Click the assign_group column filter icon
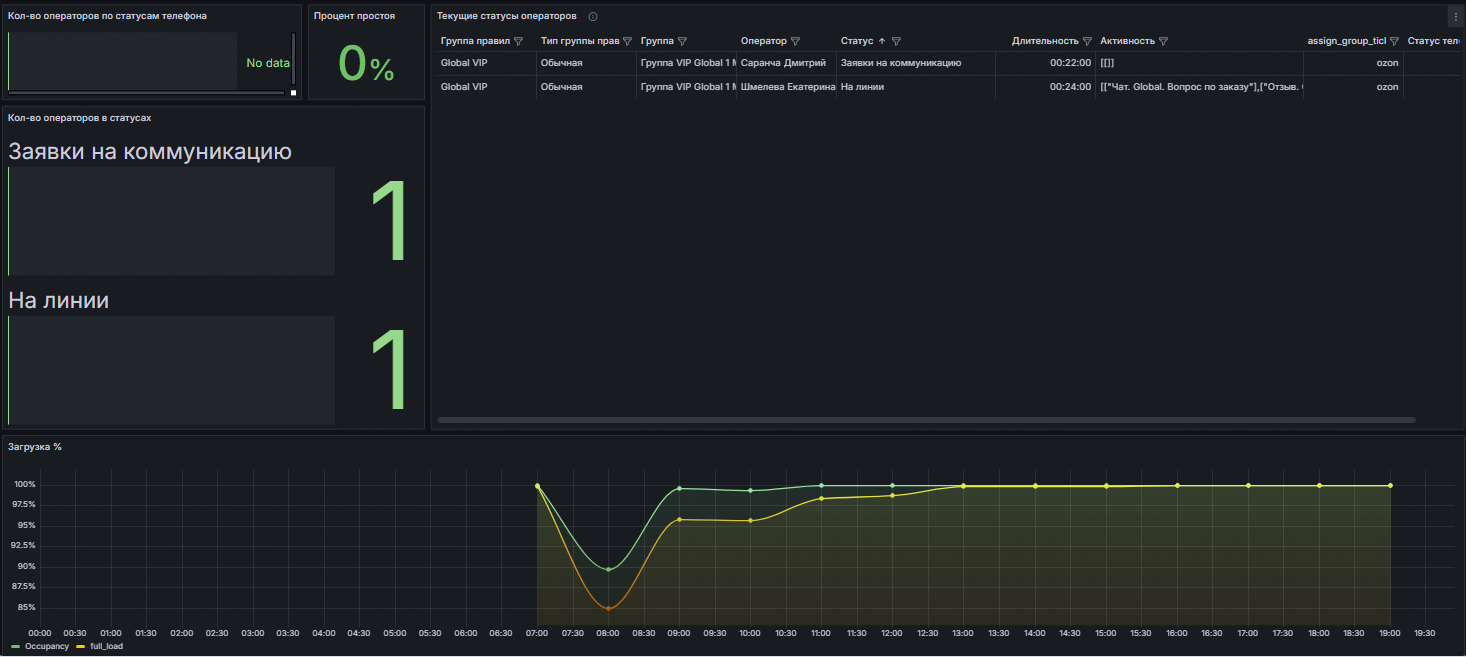The width and height of the screenshot is (1466, 657). tap(1394, 42)
